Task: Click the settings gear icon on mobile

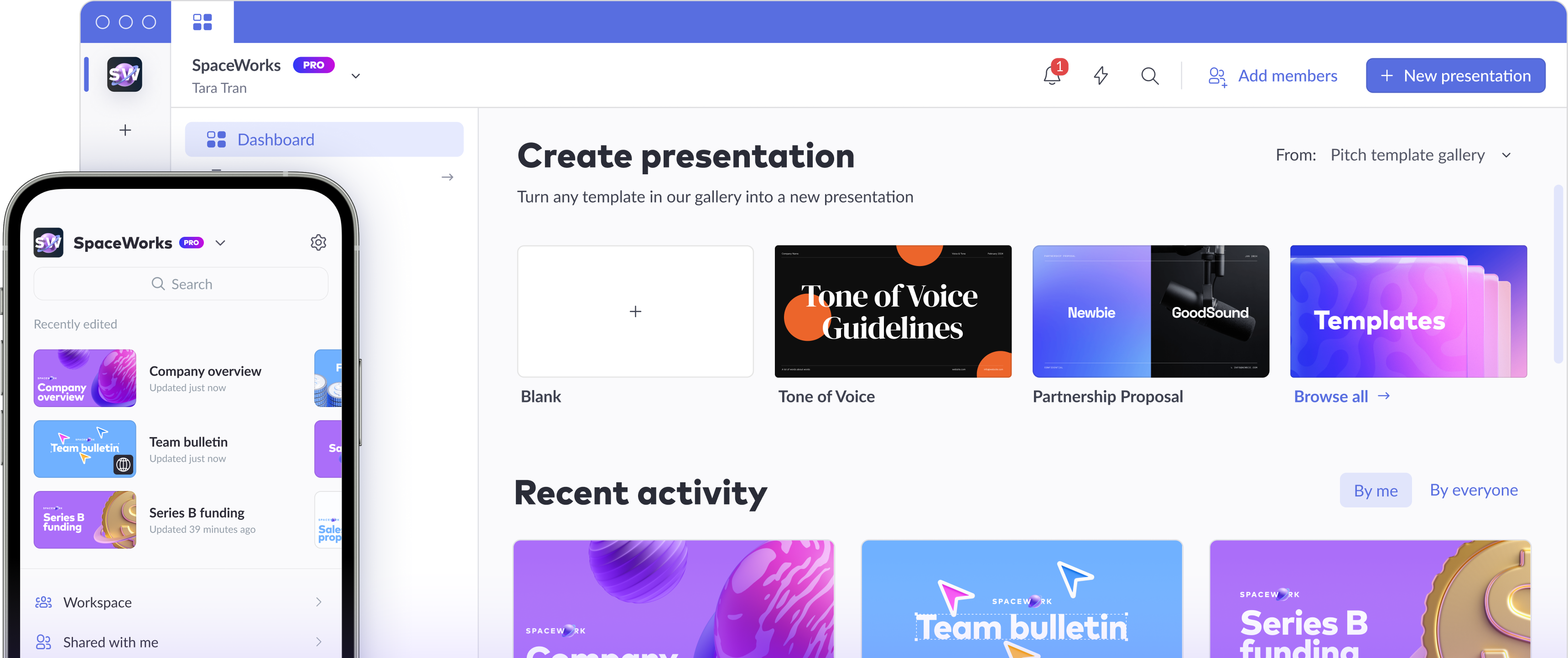Action: 318,242
